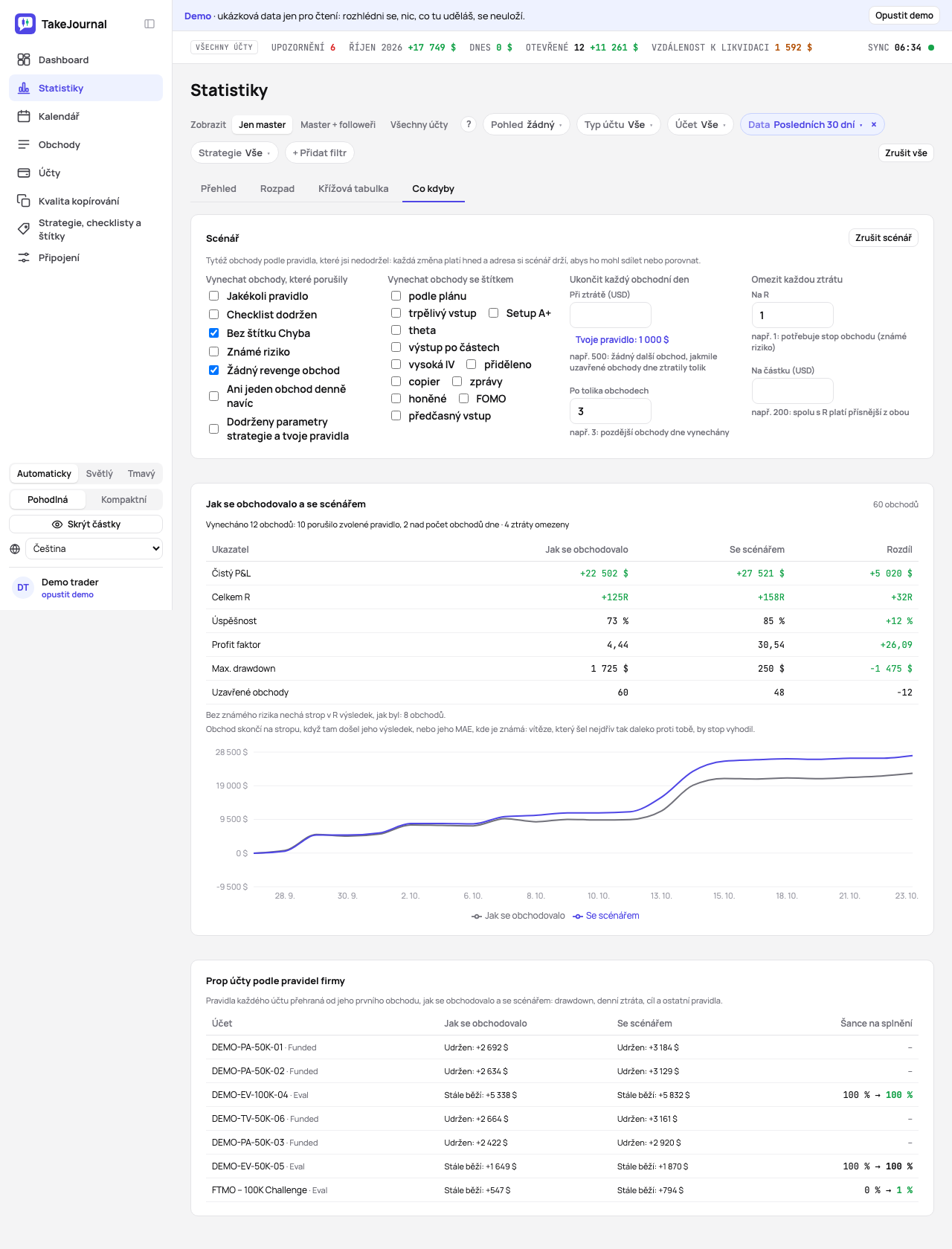Click the Zrušit scénář button

pyautogui.click(x=884, y=238)
